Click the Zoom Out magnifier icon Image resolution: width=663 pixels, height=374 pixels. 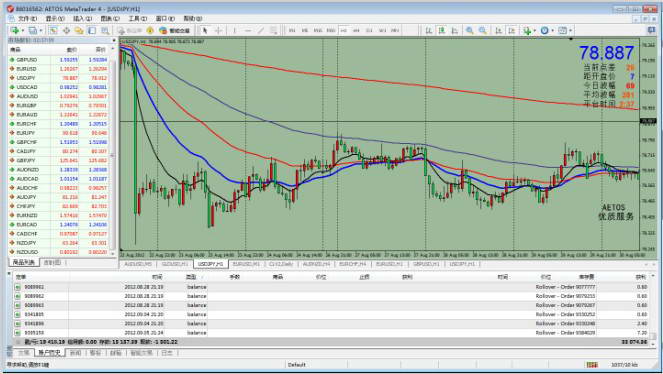pos(482,30)
